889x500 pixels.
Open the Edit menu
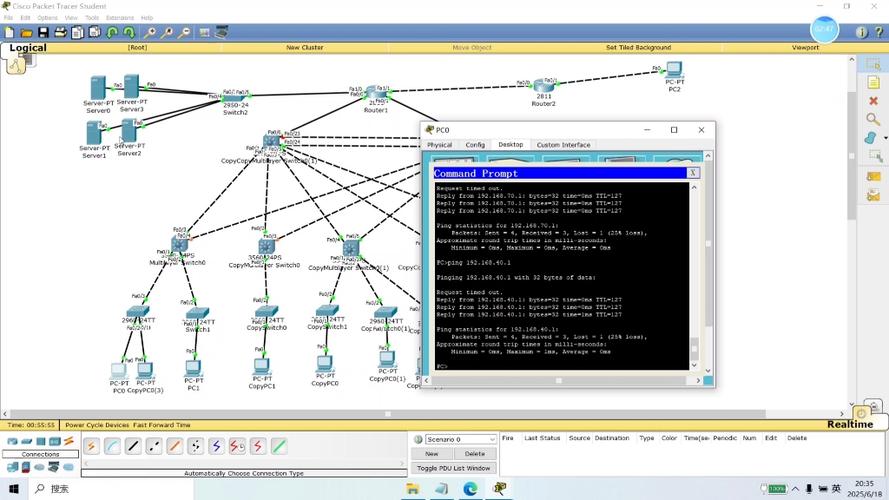(x=26, y=18)
